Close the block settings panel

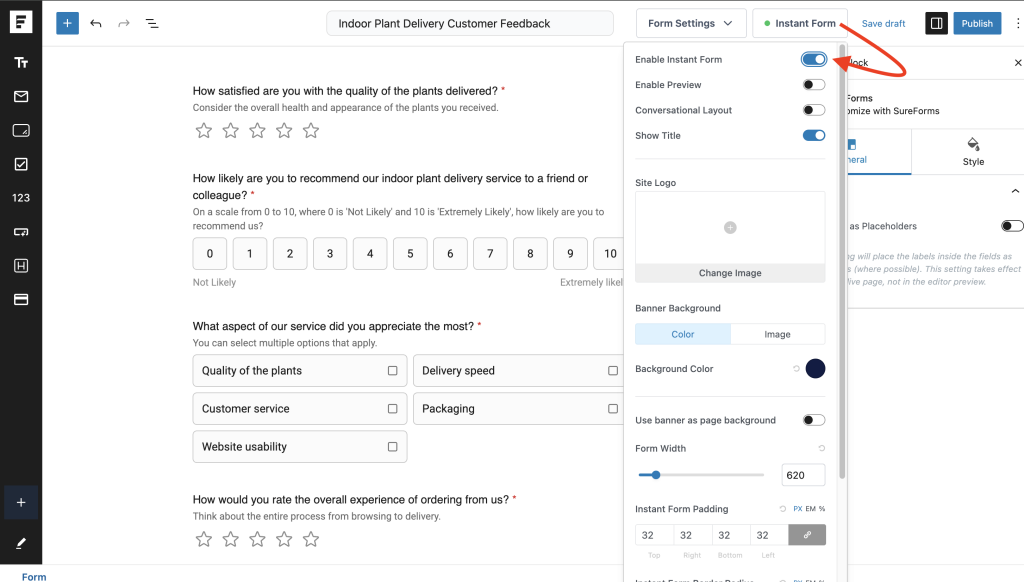point(1017,63)
